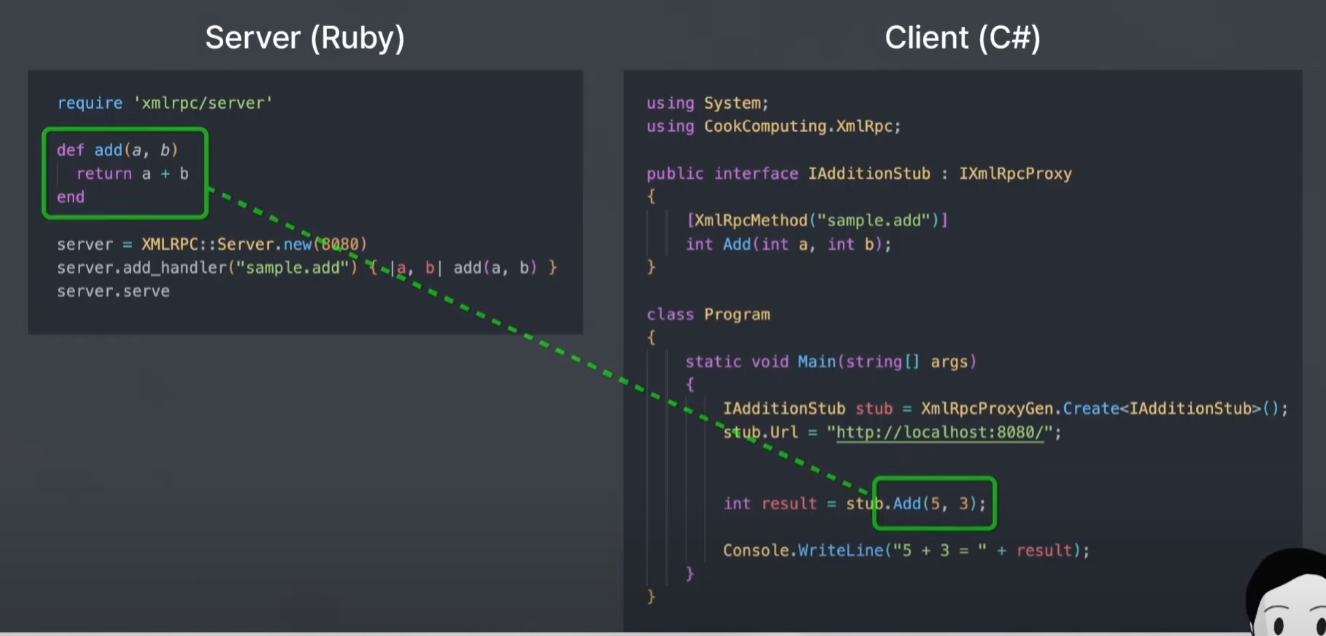This screenshot has height=636, width=1326.
Task: Click the "using CookComputing.XmlRpc;" line
Action: 774,126
